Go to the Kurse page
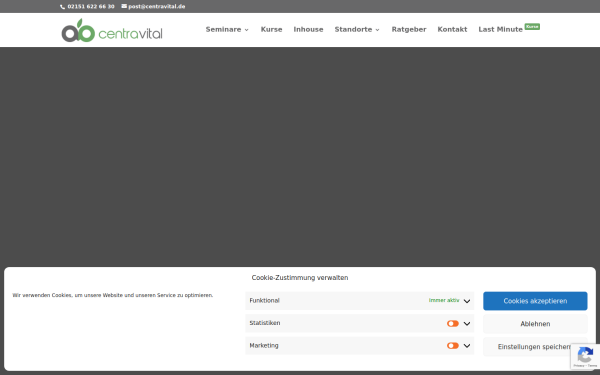 pyautogui.click(x=271, y=29)
